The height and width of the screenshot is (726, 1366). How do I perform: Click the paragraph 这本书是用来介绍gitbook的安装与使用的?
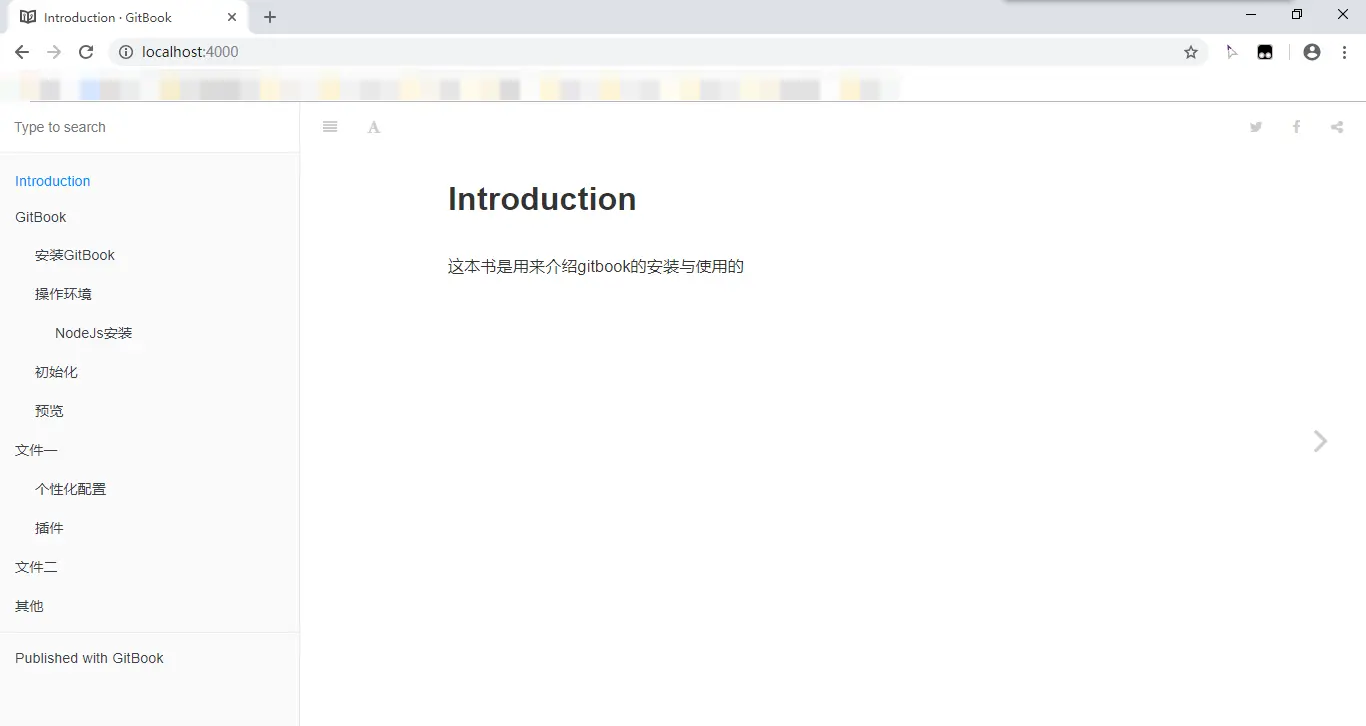(596, 266)
